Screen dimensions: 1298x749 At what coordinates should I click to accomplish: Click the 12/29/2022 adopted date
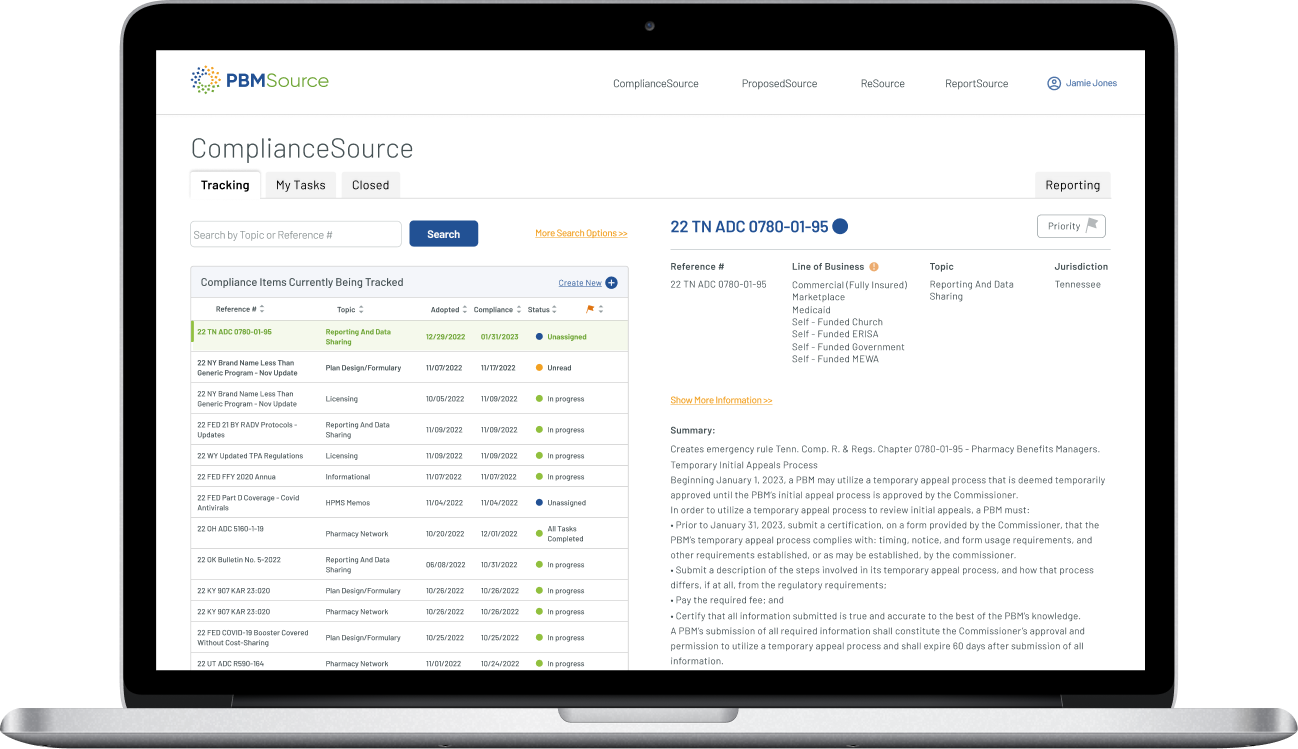445,337
